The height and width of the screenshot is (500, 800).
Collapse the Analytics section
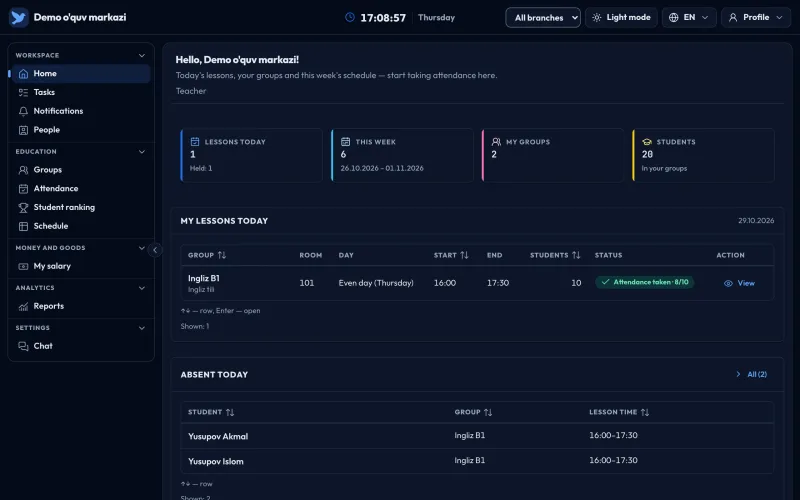[x=142, y=288]
